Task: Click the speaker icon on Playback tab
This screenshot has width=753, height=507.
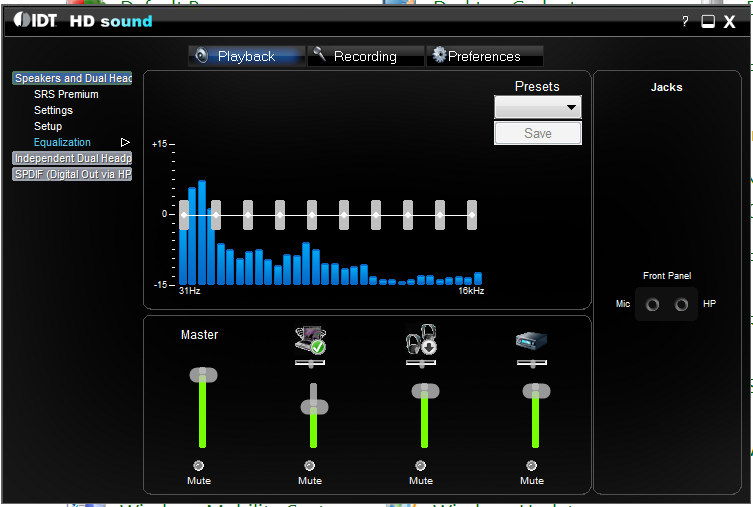Action: coord(202,56)
